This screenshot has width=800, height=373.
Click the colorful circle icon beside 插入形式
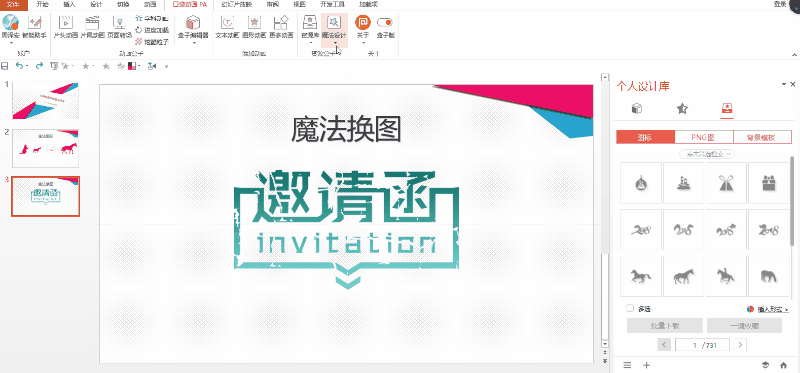point(750,309)
